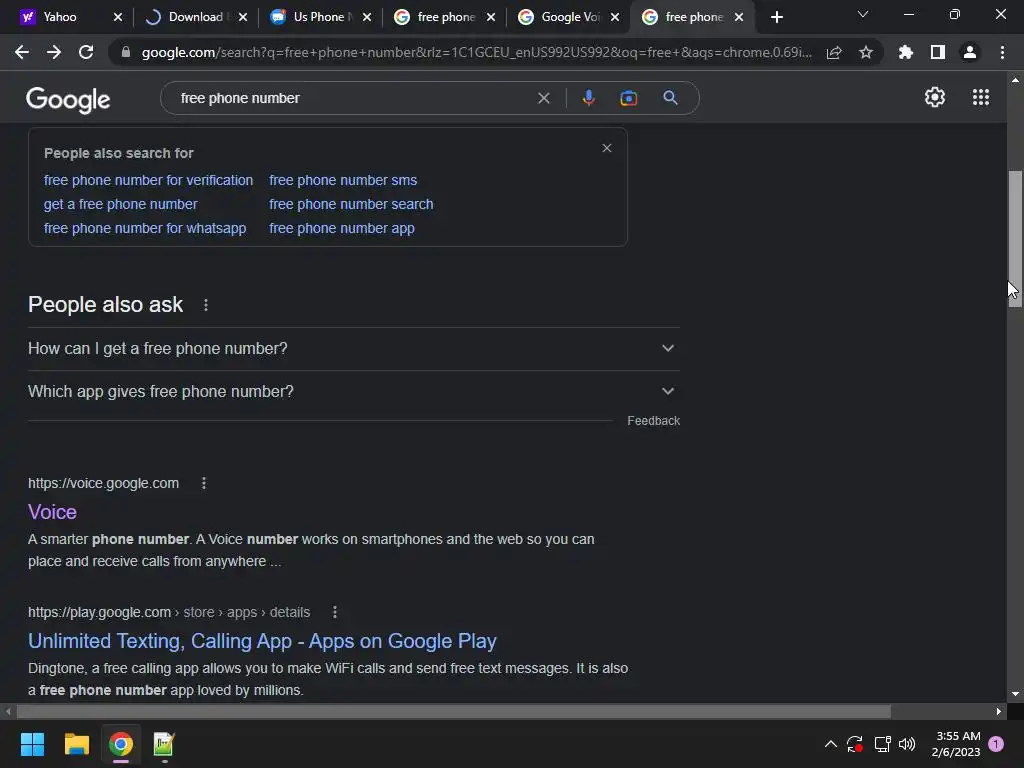Open free phone number for whatsapp
The width and height of the screenshot is (1024, 768).
click(x=145, y=229)
